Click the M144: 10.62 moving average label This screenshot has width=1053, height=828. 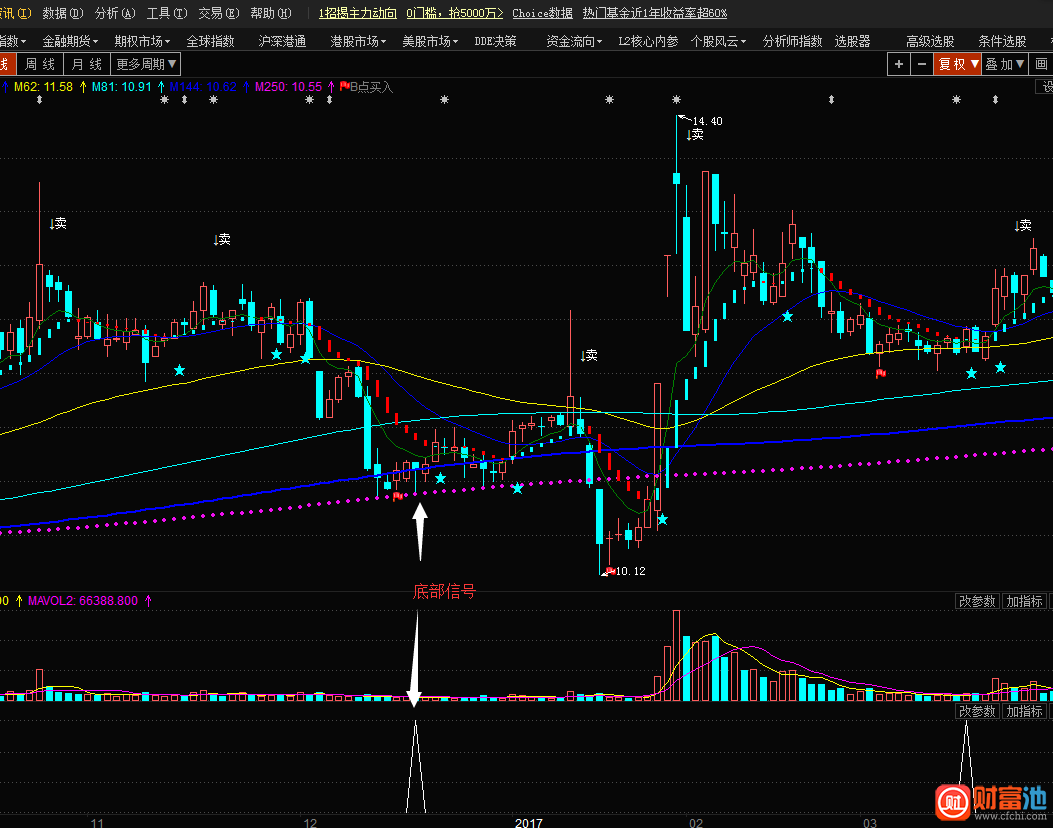coord(203,87)
